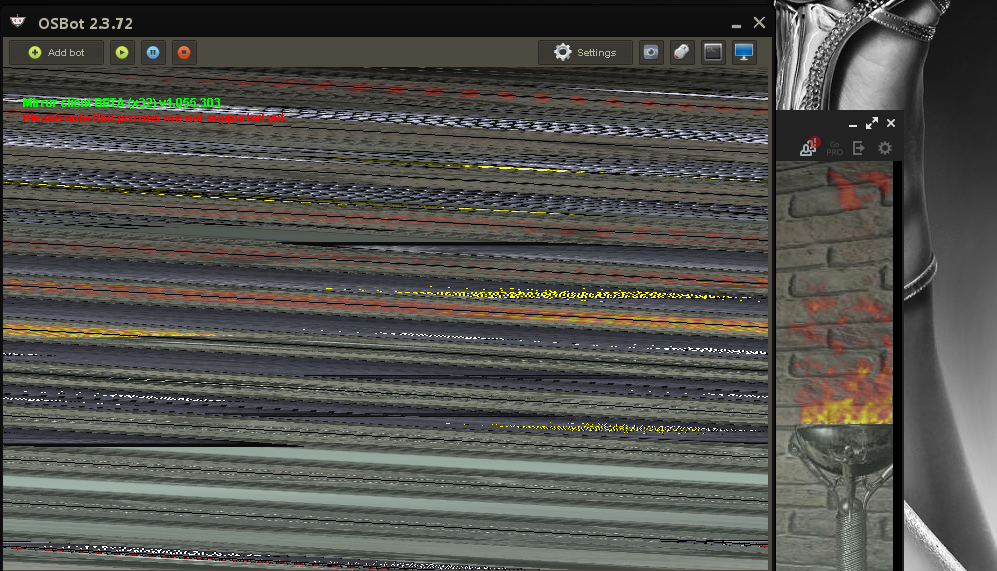Image resolution: width=997 pixels, height=571 pixels.
Task: Click the blue monitor display icon
Action: click(x=744, y=53)
